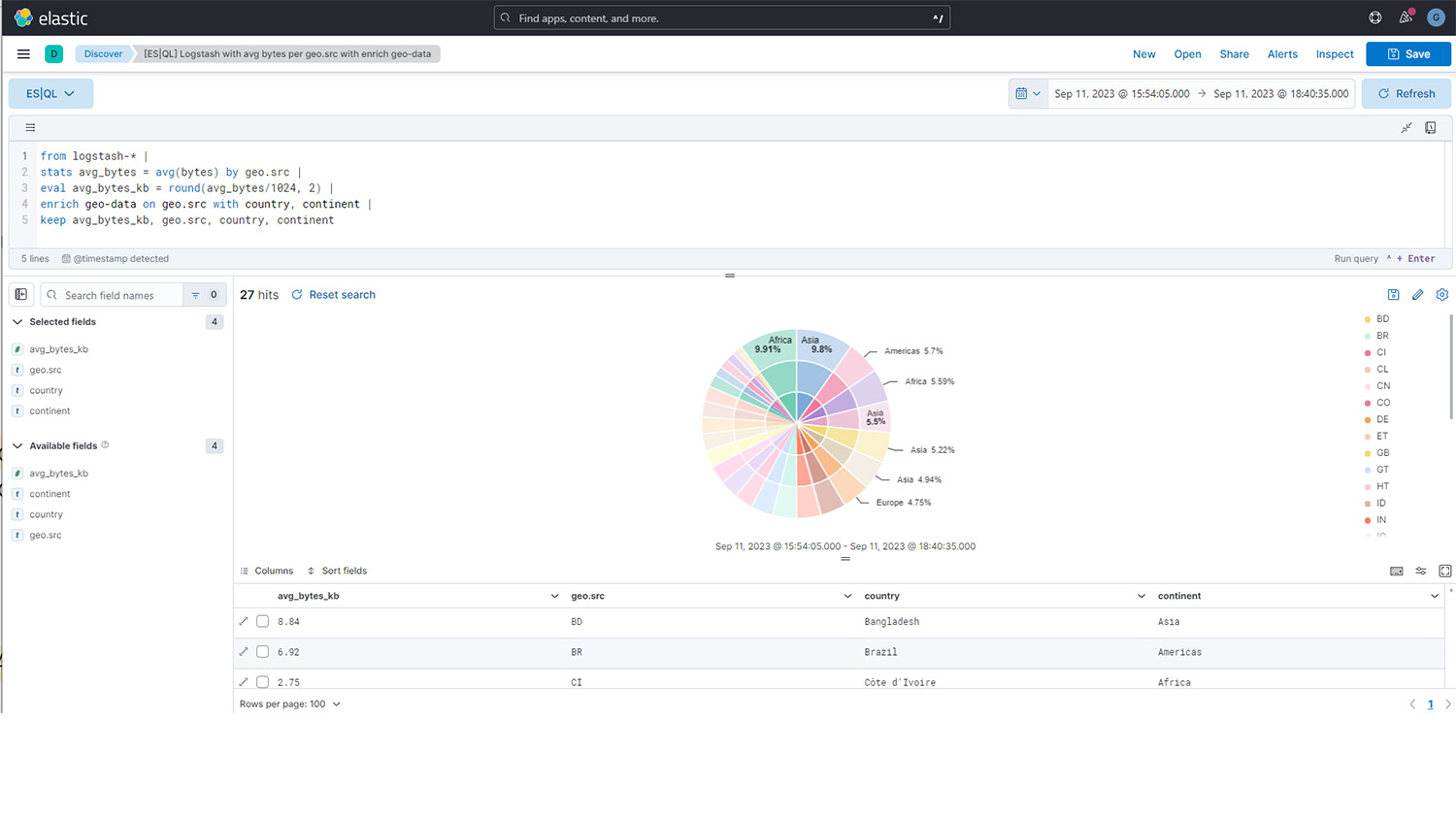Click the Bangladesh cell in the country column

pyautogui.click(x=891, y=622)
